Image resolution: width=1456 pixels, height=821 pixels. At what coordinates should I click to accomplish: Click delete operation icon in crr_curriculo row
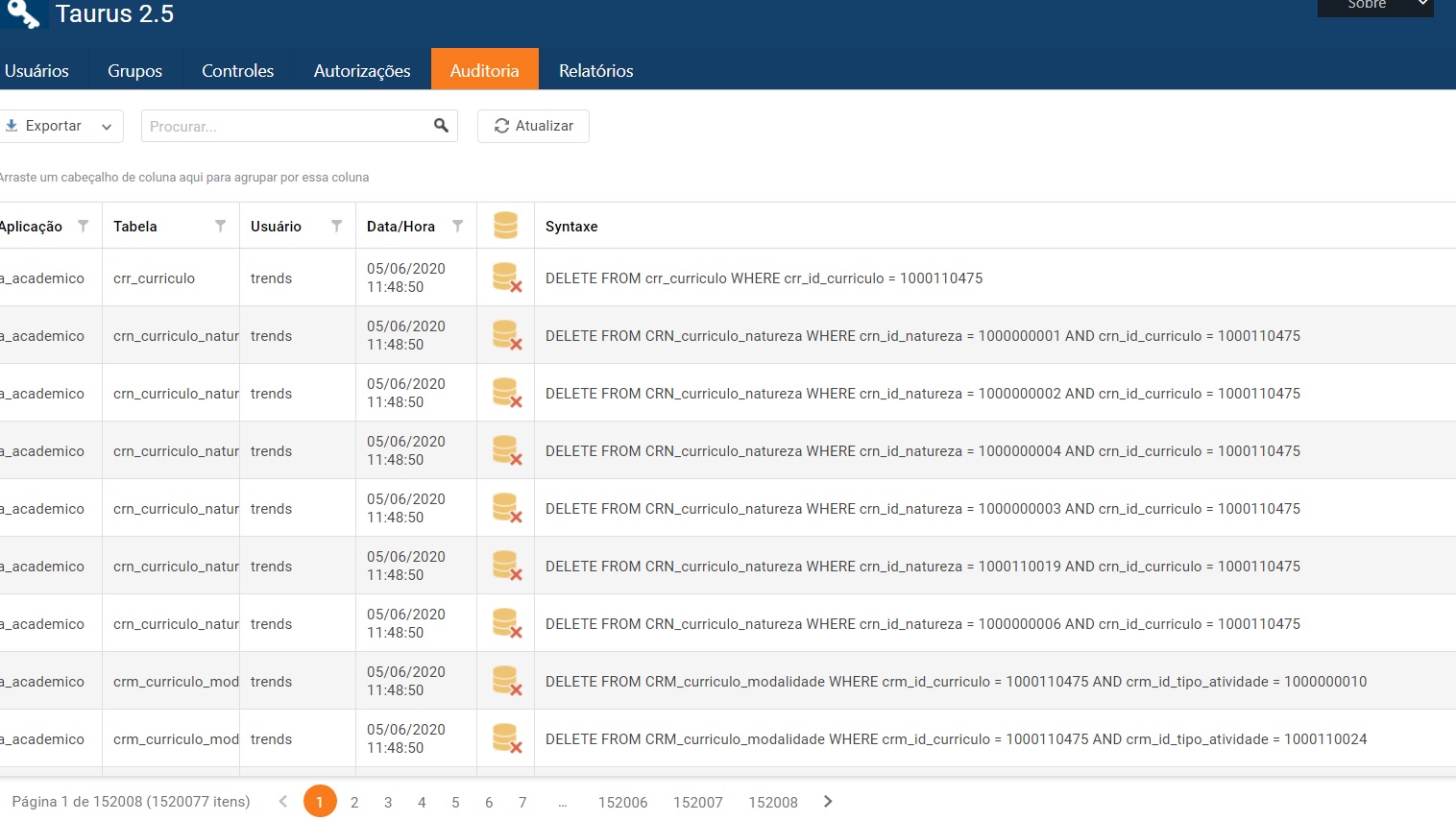click(x=506, y=278)
